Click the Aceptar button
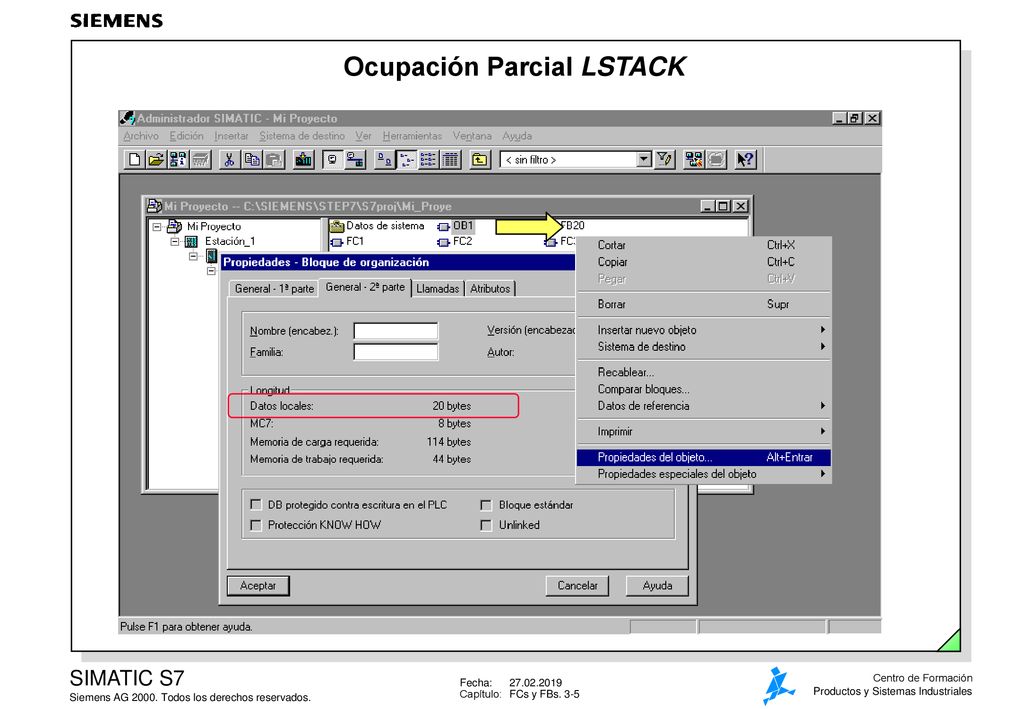Screen dimensions: 1024x709 click(258, 586)
